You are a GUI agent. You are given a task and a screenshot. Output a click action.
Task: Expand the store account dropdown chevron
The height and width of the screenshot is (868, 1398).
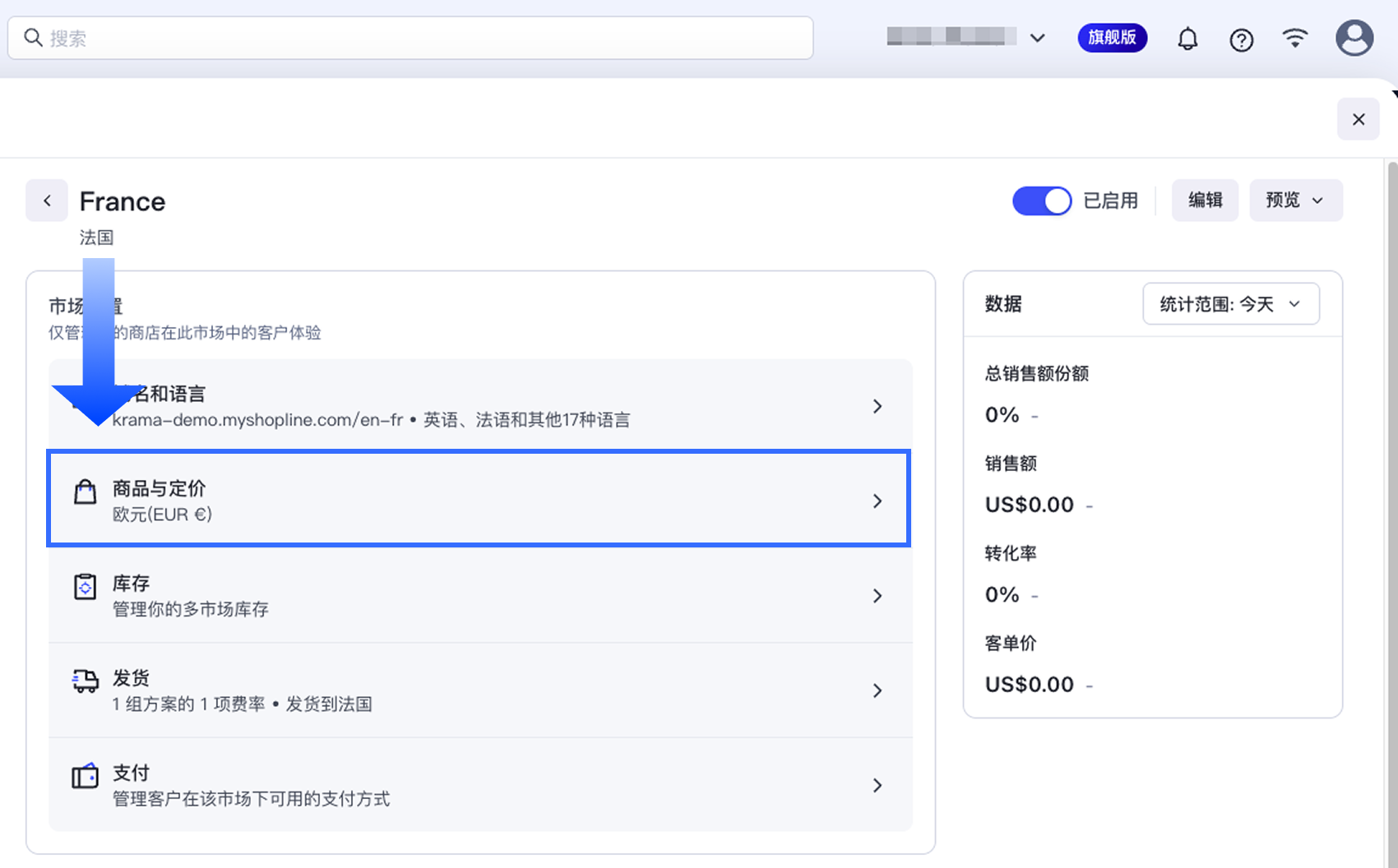tap(1038, 38)
